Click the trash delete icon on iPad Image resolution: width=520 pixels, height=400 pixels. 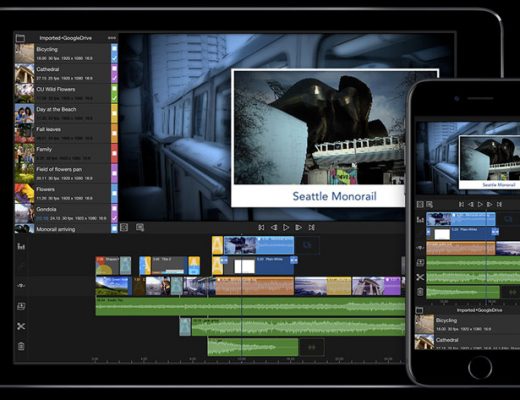(x=21, y=346)
